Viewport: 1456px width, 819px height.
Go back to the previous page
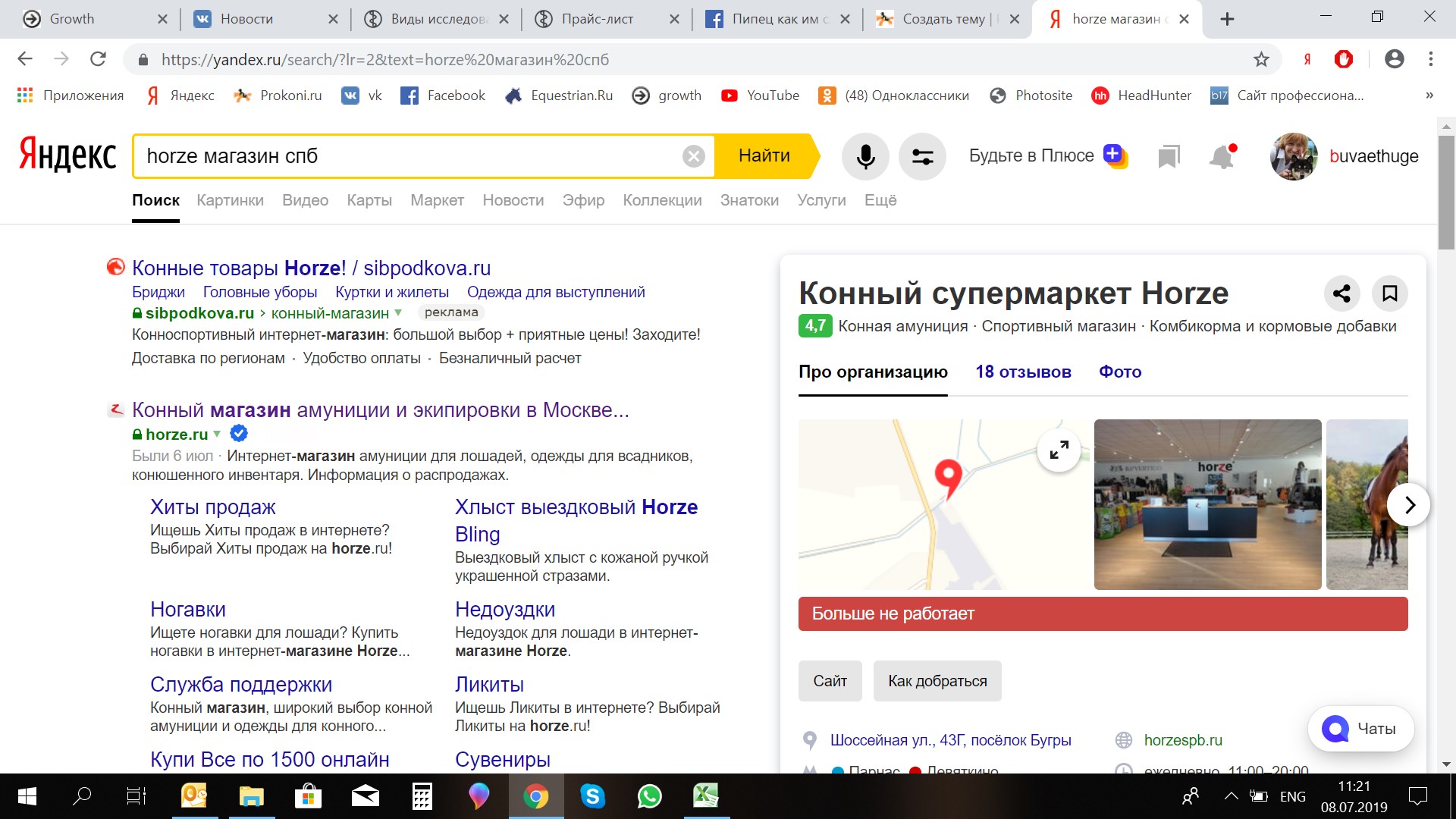pos(25,59)
